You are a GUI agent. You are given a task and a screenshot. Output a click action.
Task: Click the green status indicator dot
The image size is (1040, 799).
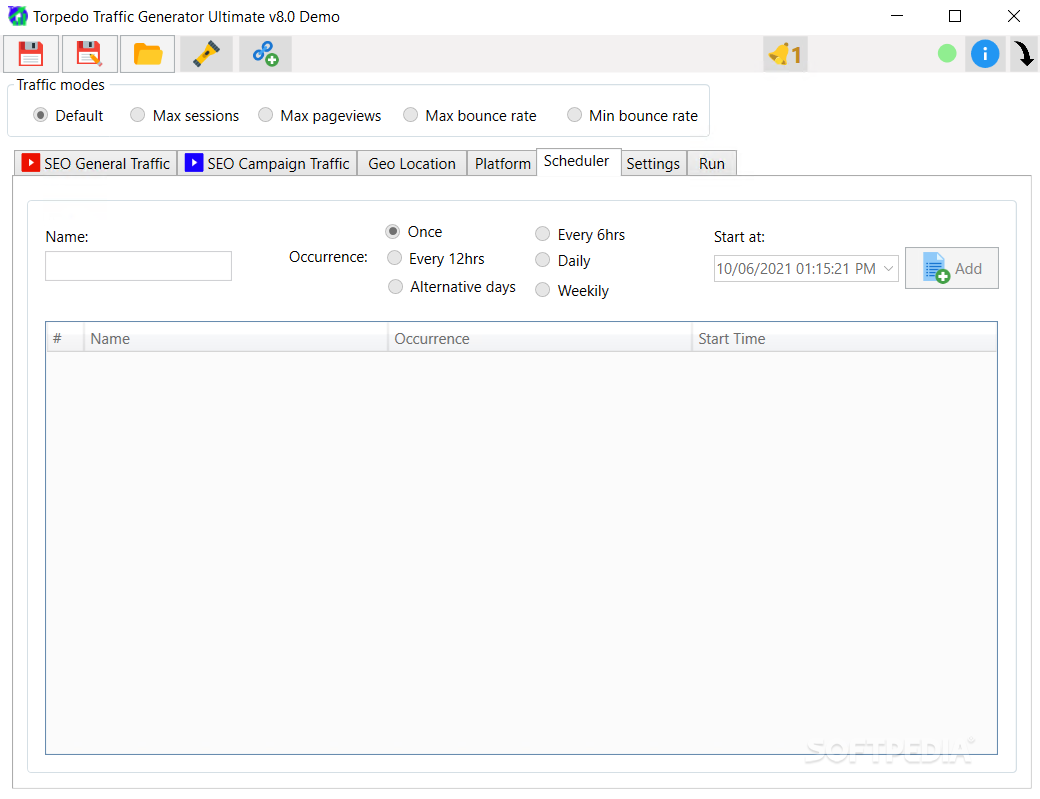947,53
